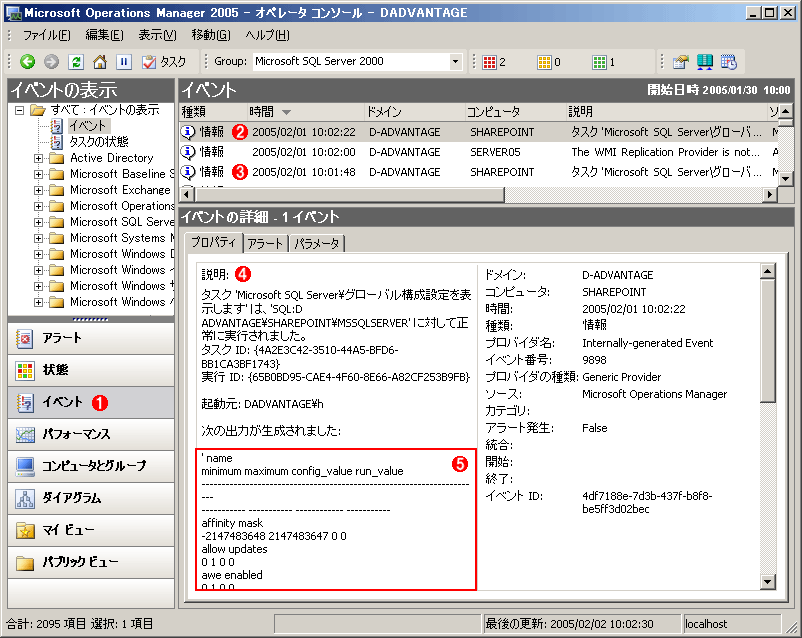Go to Home via house icon
The image size is (802, 638).
click(x=100, y=62)
